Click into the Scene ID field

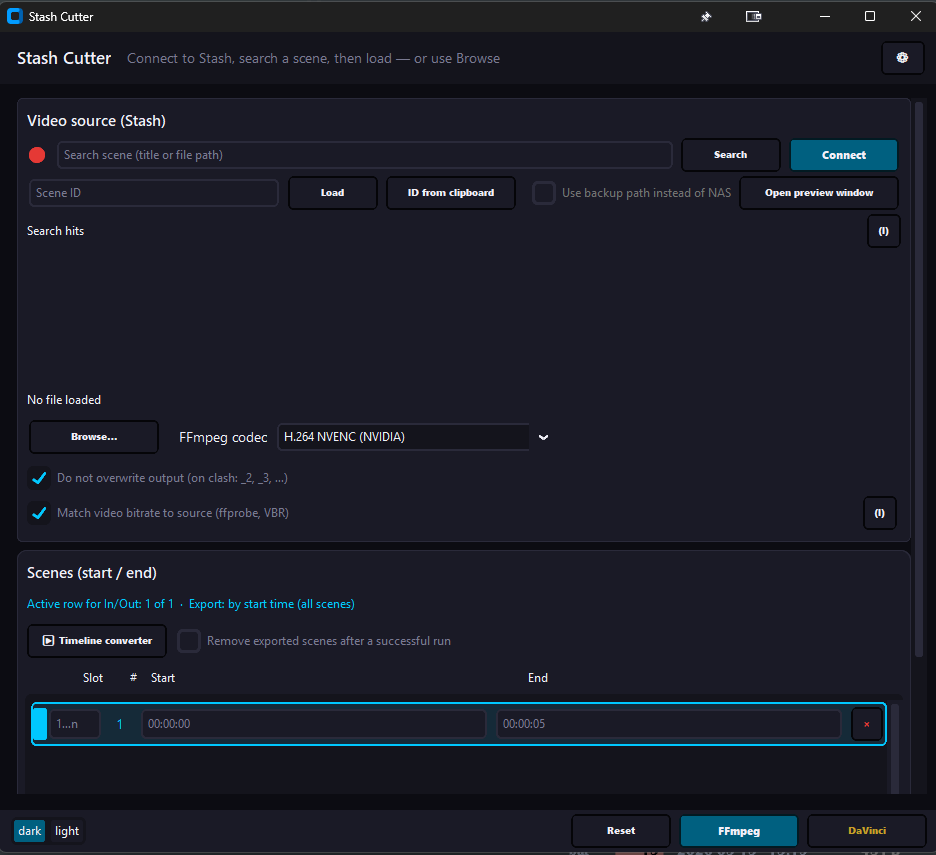pyautogui.click(x=154, y=193)
